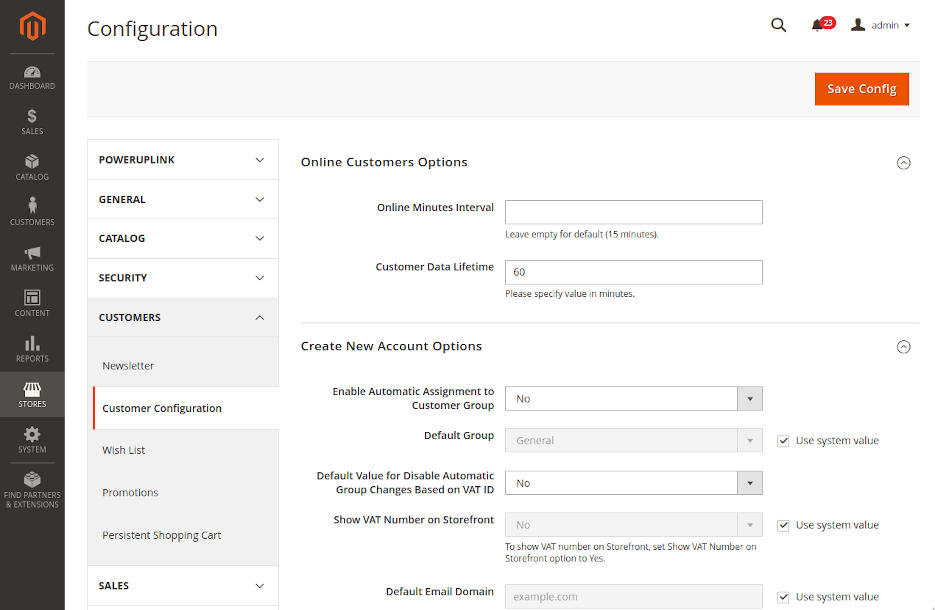Click the Create New Account Options heading
The image size is (935, 610).
point(391,346)
